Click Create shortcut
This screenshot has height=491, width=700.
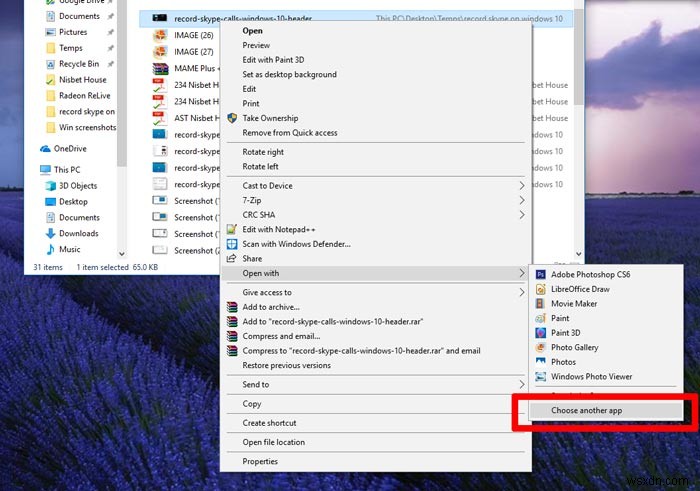click(x=269, y=423)
